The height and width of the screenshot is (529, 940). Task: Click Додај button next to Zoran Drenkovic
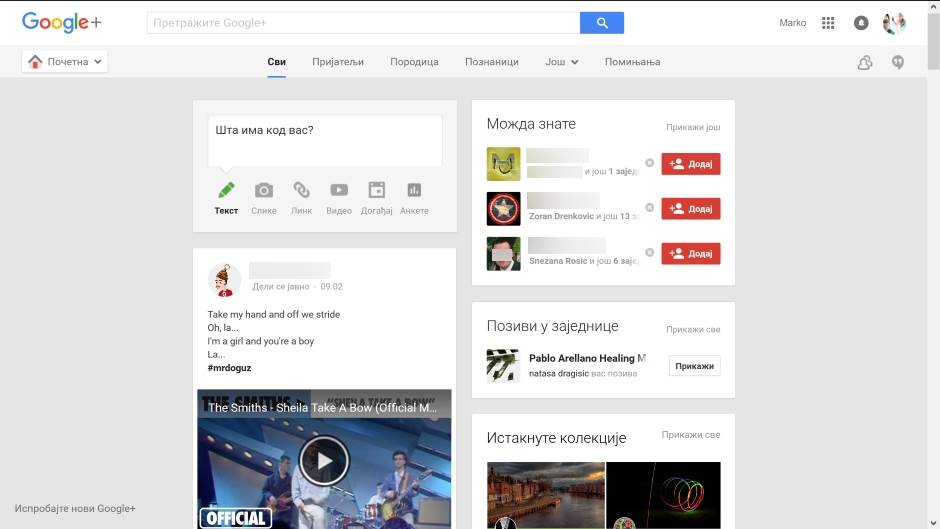[691, 209]
